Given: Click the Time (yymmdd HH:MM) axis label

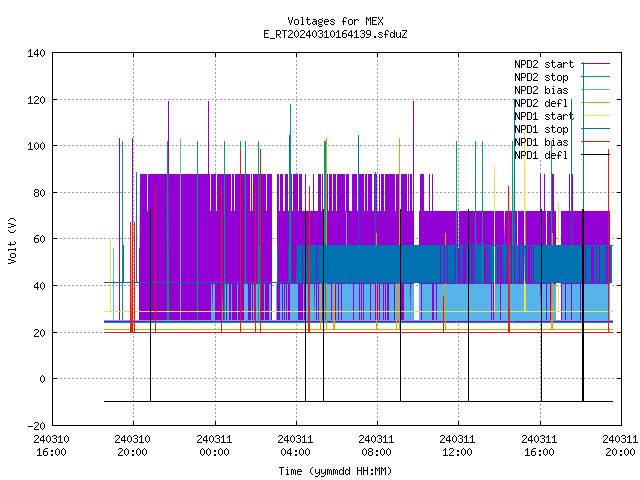Looking at the screenshot, I should point(335,471).
